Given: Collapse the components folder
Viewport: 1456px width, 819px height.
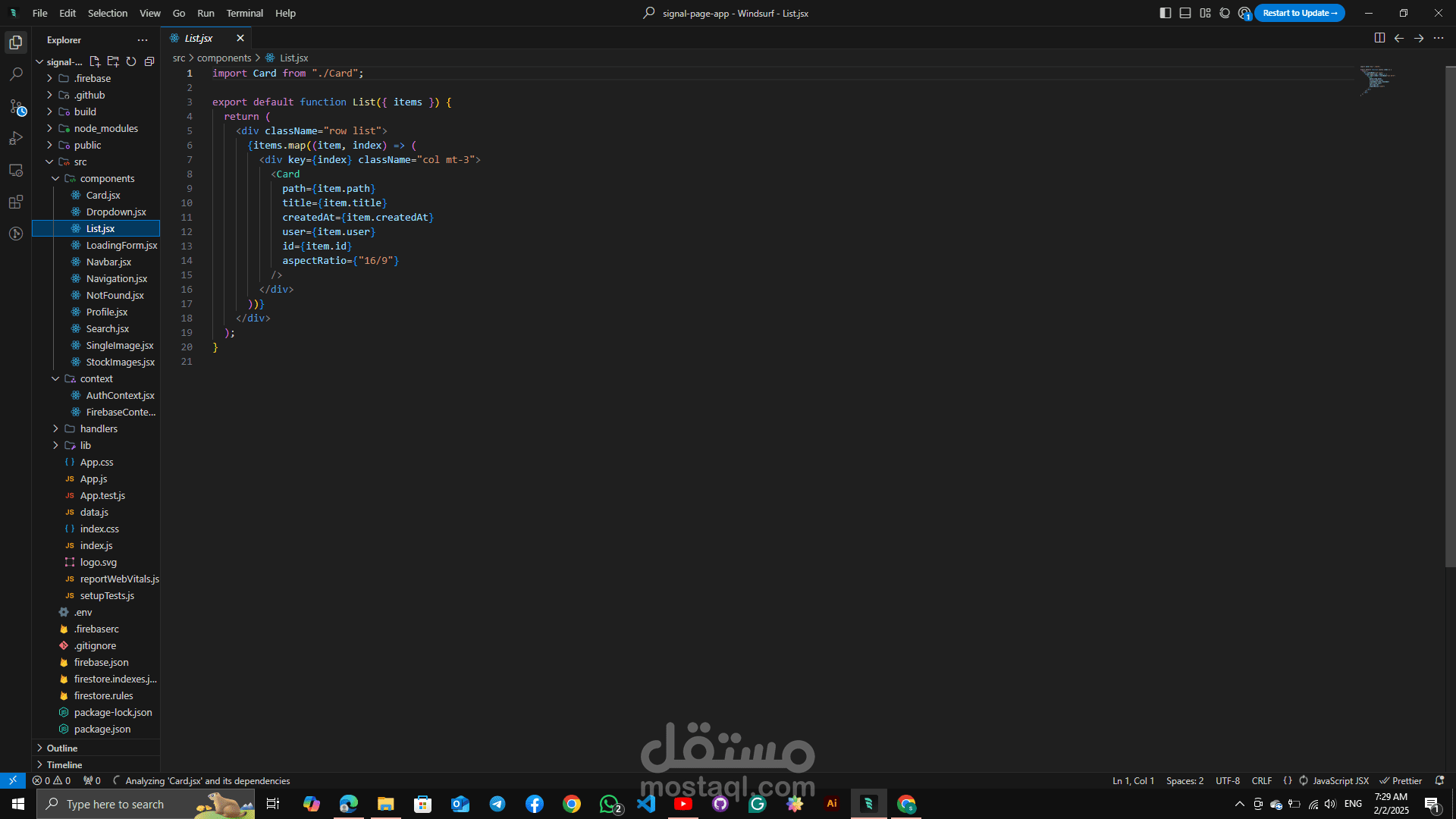Looking at the screenshot, I should tap(107, 178).
